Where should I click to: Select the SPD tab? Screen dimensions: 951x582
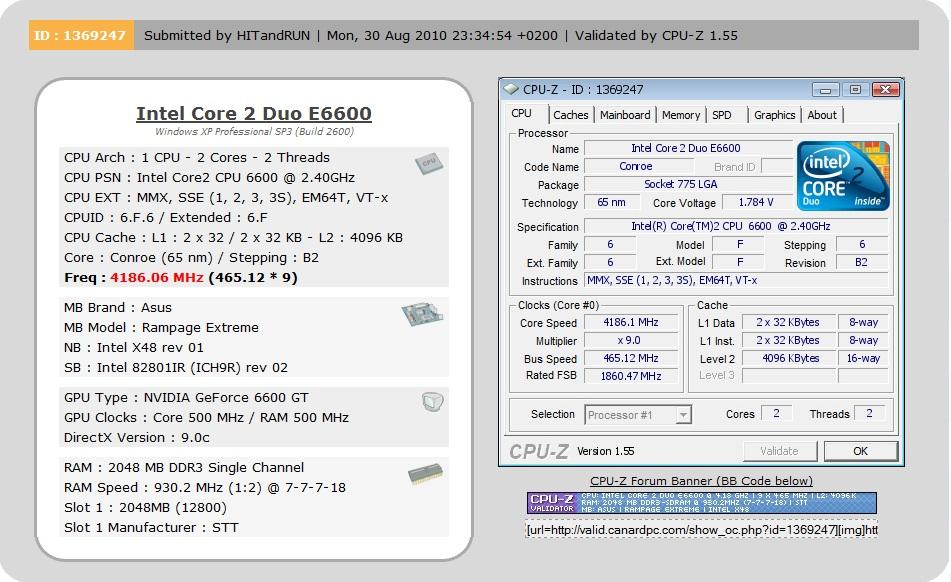[722, 115]
